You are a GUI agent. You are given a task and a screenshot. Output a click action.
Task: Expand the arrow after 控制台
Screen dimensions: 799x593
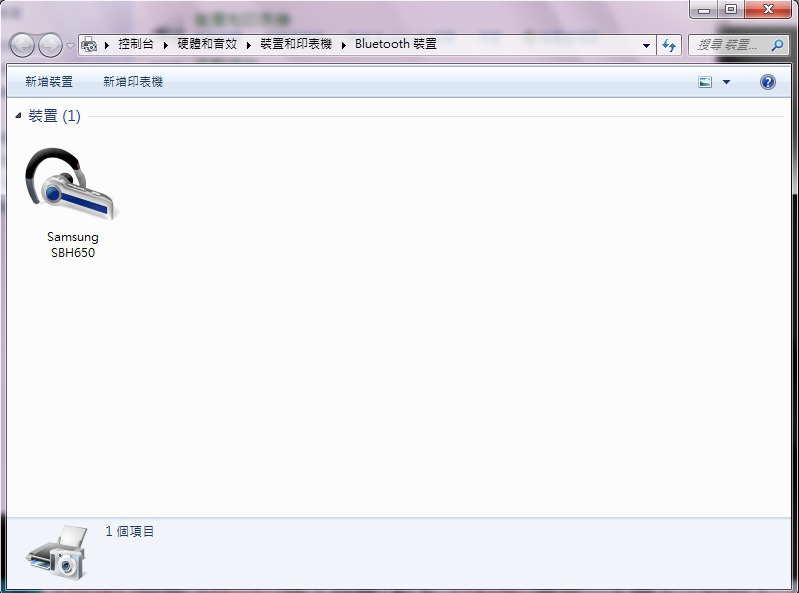(x=166, y=45)
